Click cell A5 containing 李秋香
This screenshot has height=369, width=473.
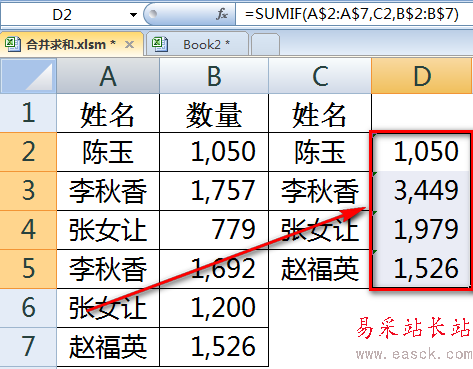(x=108, y=269)
